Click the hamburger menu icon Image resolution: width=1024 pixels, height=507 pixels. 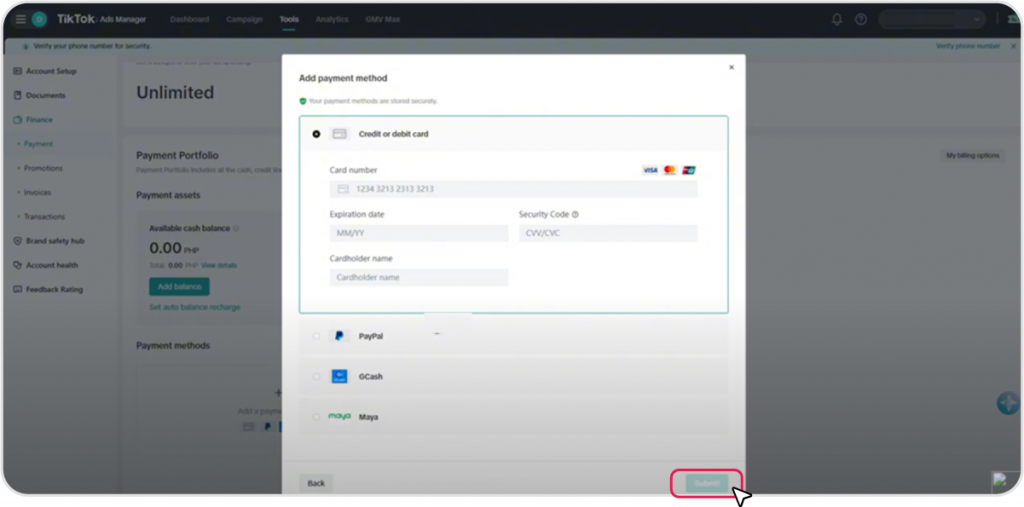(x=20, y=19)
